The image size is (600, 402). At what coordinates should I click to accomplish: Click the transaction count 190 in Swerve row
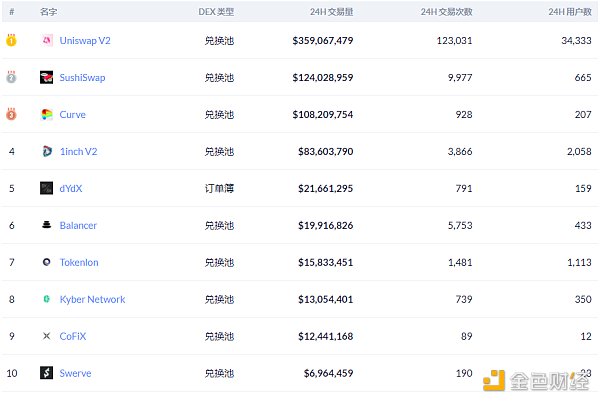(x=464, y=373)
